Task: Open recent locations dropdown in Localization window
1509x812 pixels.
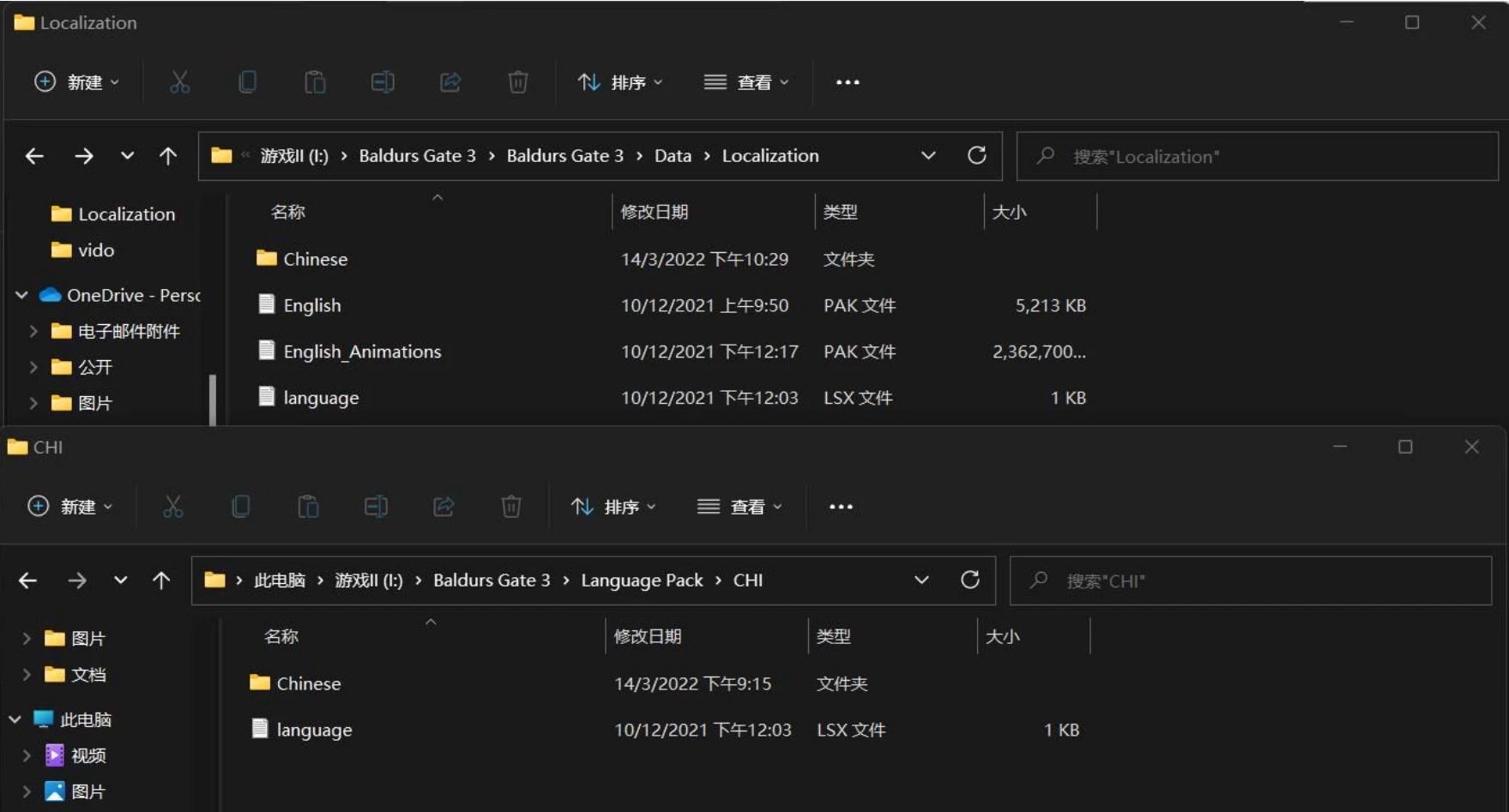Action: pyautogui.click(x=127, y=156)
